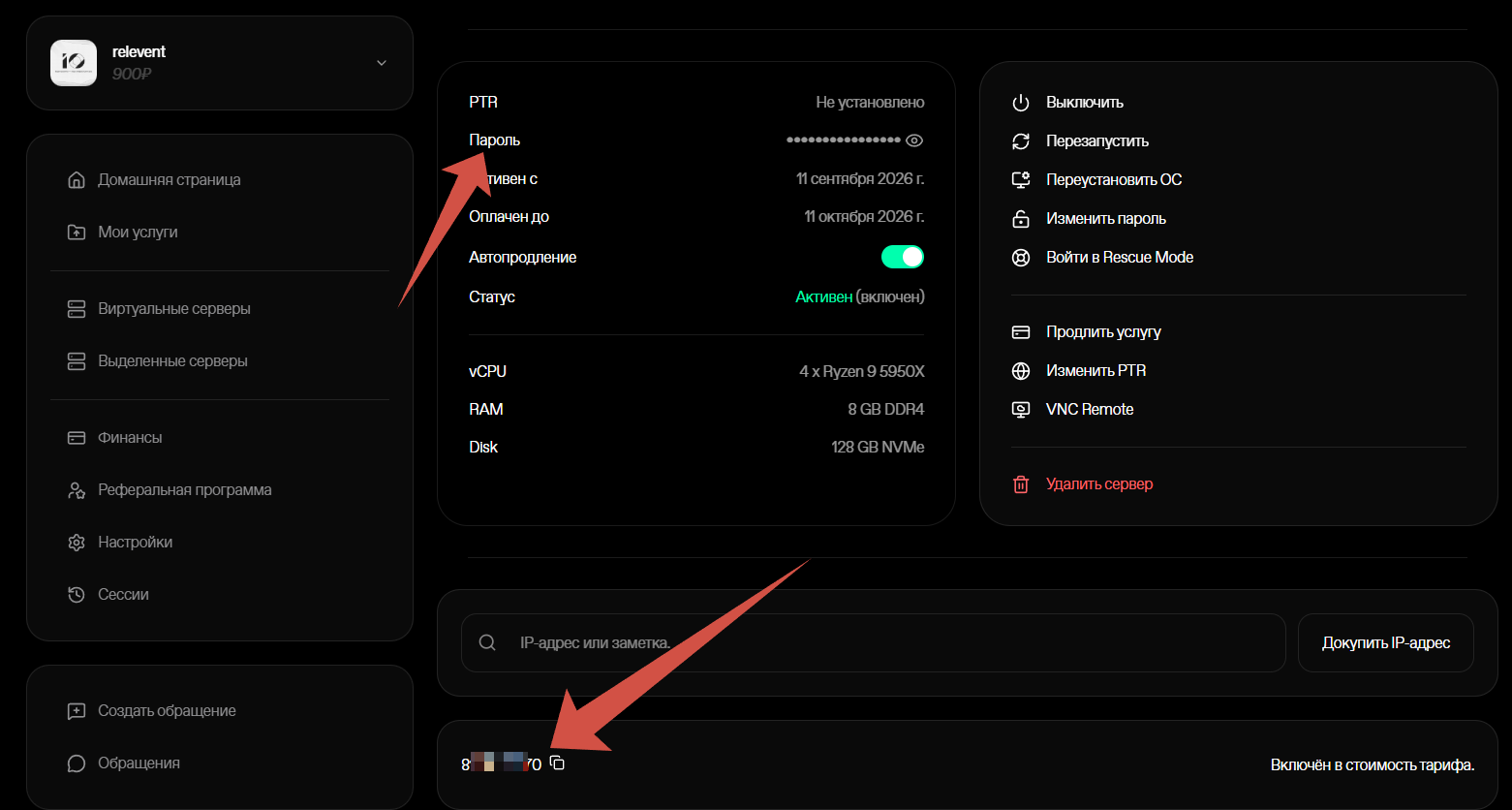
Task: Click the lifebuoy icon beside Rescue Mode
Action: [x=1021, y=258]
